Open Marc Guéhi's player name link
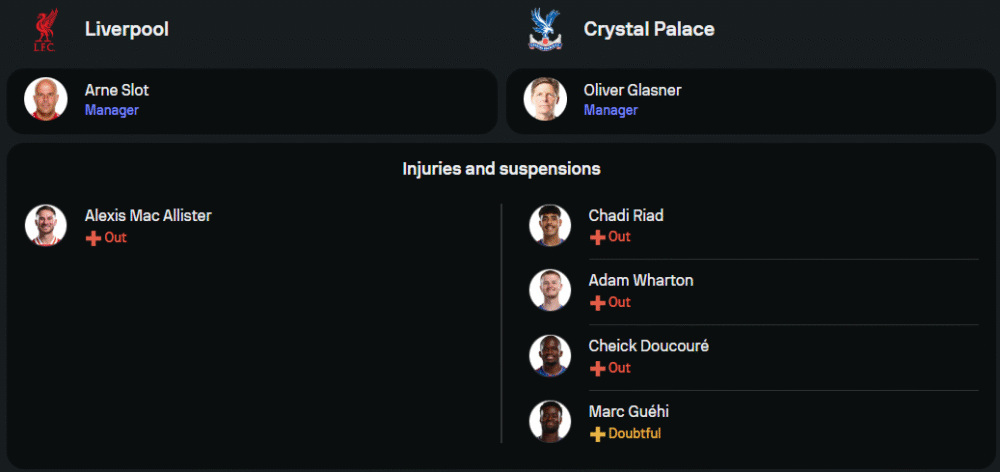1000x472 pixels. [628, 411]
